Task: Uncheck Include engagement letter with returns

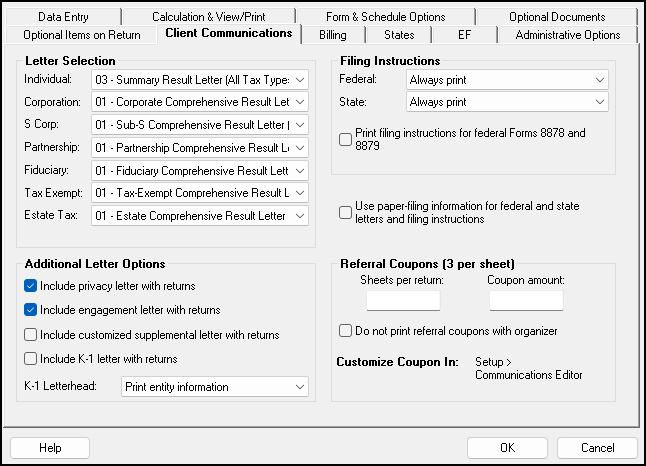Action: [30, 310]
